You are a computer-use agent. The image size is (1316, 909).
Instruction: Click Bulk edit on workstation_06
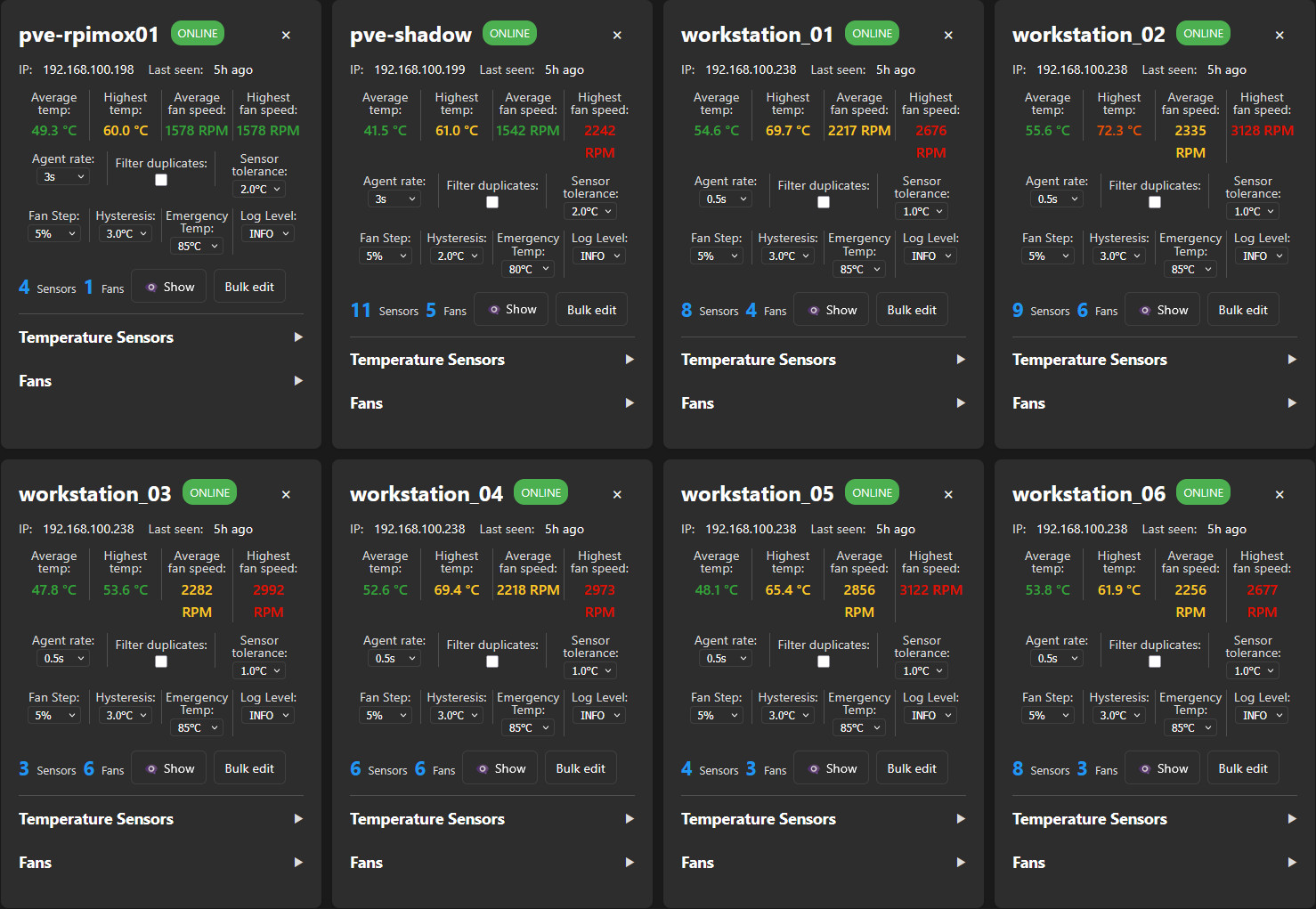(x=1243, y=768)
